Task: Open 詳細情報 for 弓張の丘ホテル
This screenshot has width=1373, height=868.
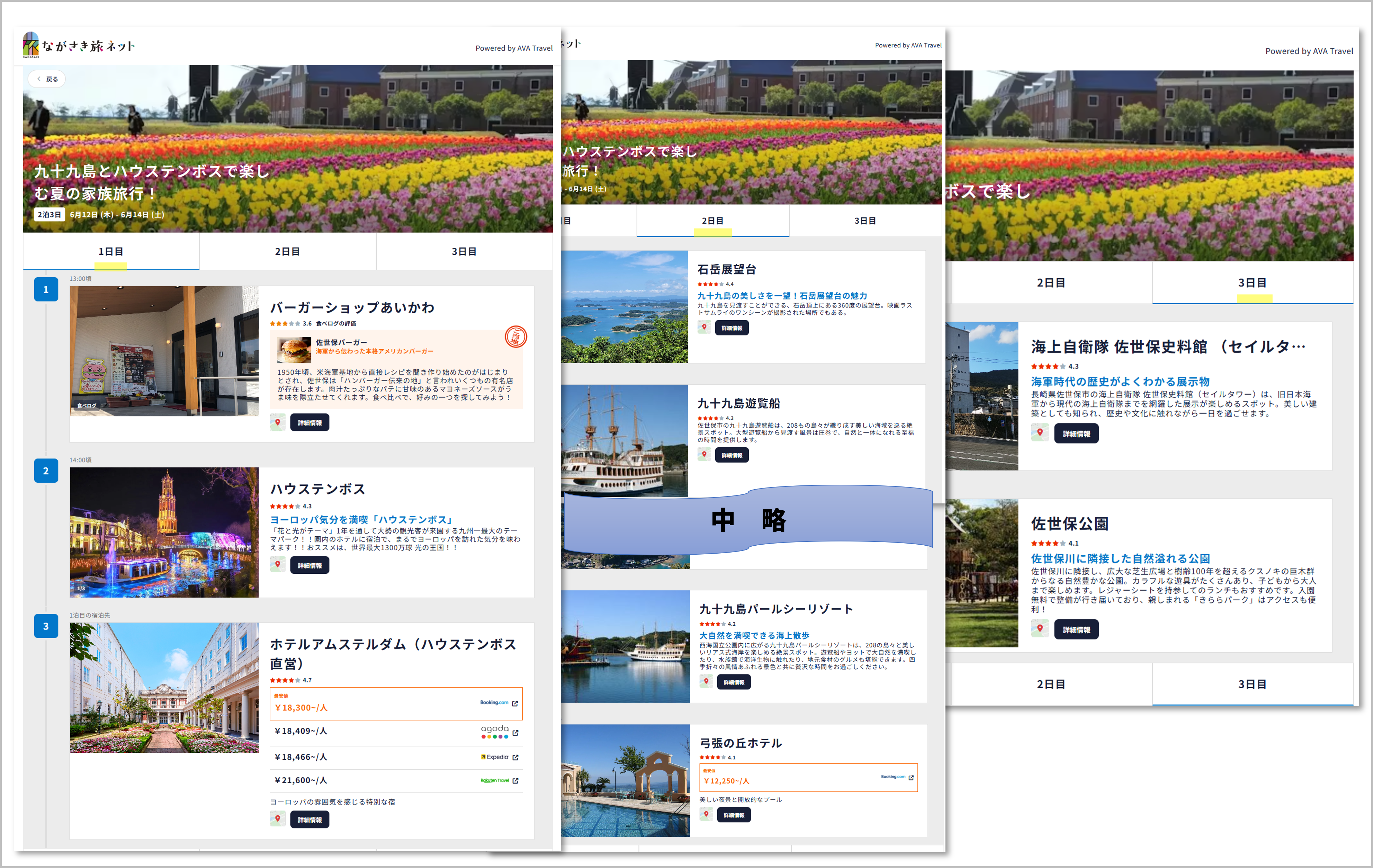Action: pos(734,815)
